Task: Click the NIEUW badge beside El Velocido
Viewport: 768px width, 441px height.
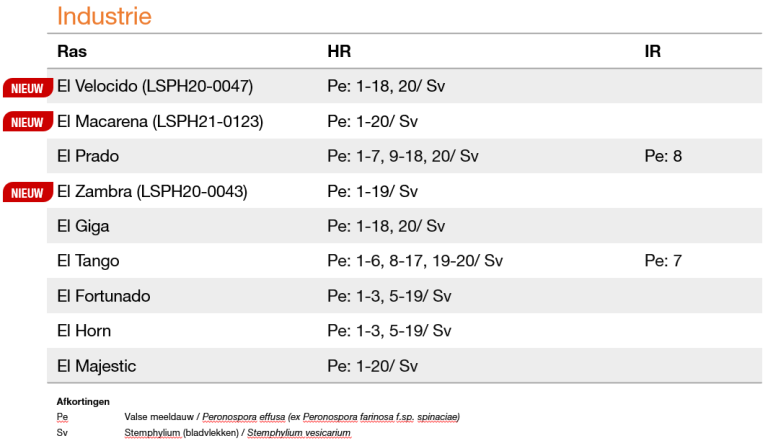Action: (x=28, y=88)
